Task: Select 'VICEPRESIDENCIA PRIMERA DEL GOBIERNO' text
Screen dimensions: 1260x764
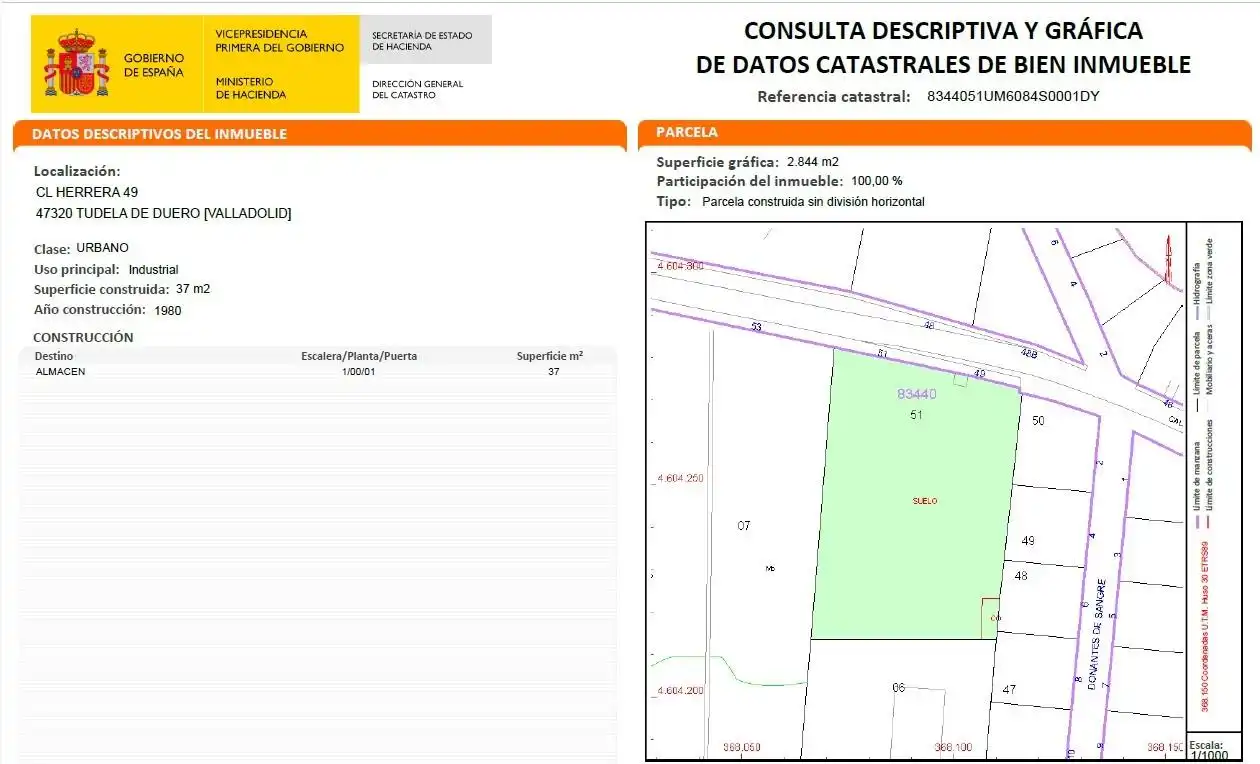Action: pos(279,41)
